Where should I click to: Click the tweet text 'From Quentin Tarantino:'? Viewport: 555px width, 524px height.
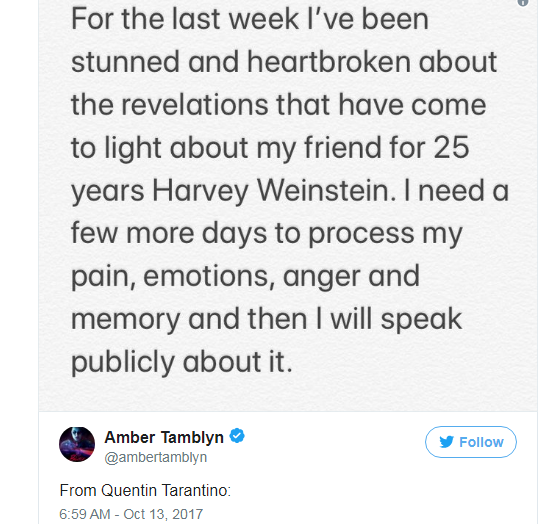tap(145, 491)
